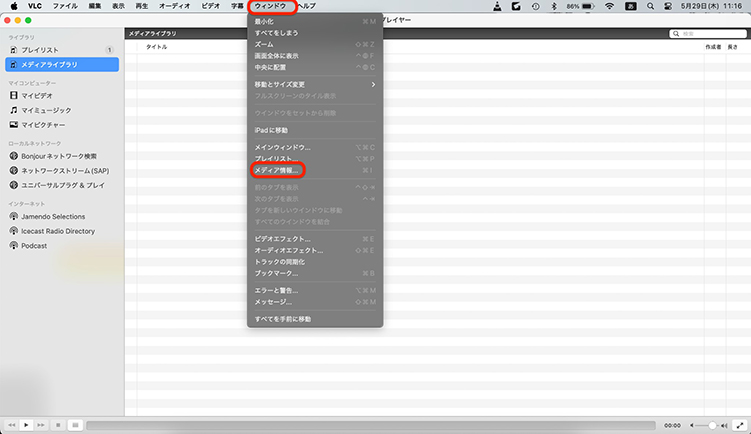Open the ヘルプ menu
The width and height of the screenshot is (751, 434).
307,6
